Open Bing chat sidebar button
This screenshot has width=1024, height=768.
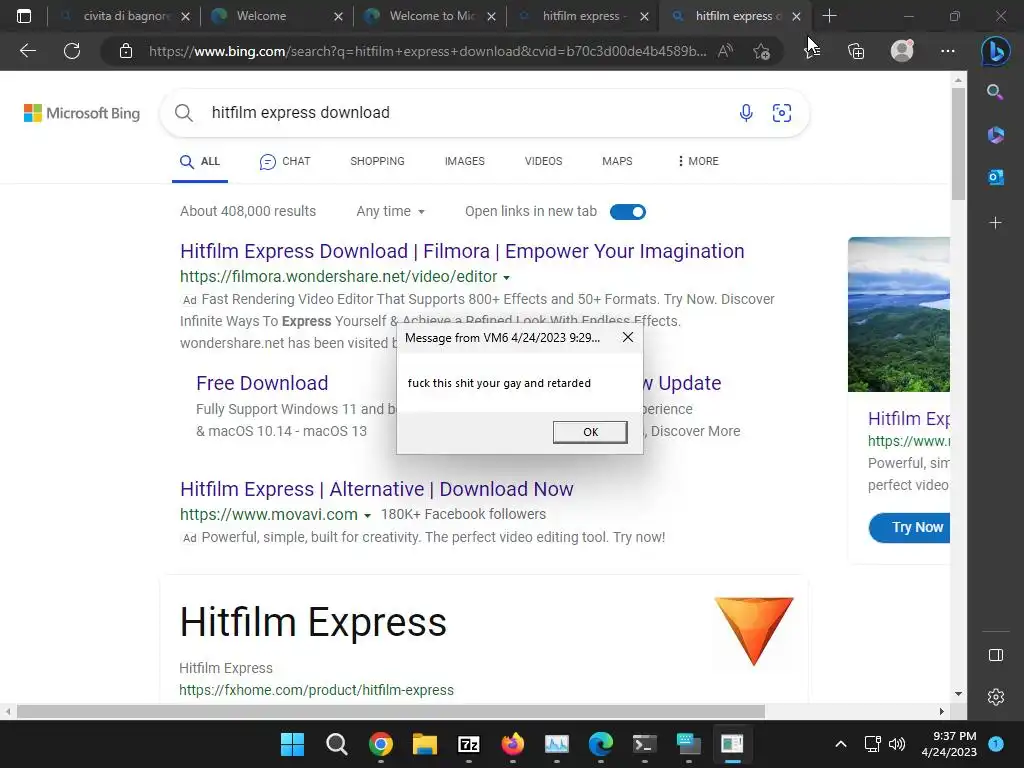pos(995,51)
